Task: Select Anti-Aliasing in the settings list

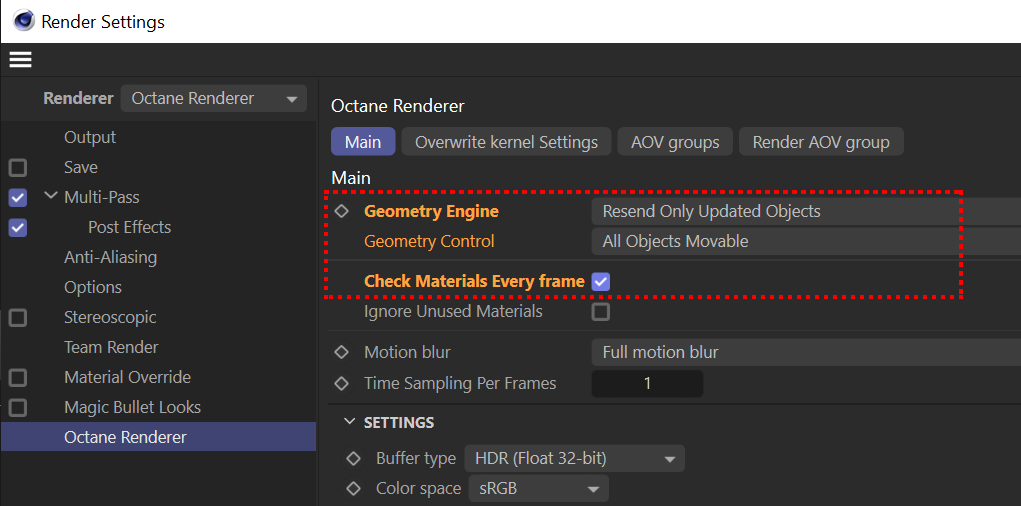Action: click(111, 257)
